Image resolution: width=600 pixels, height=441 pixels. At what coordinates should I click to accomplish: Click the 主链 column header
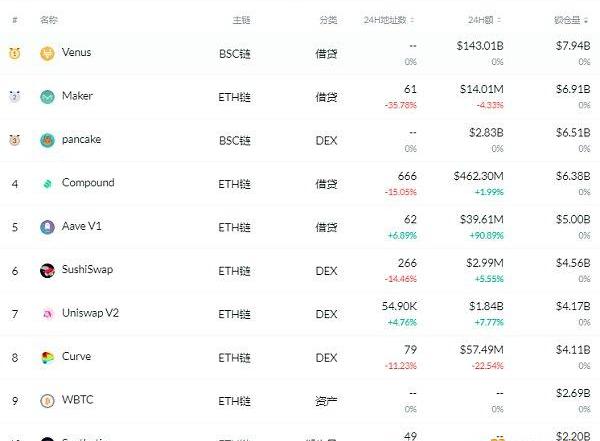241,20
